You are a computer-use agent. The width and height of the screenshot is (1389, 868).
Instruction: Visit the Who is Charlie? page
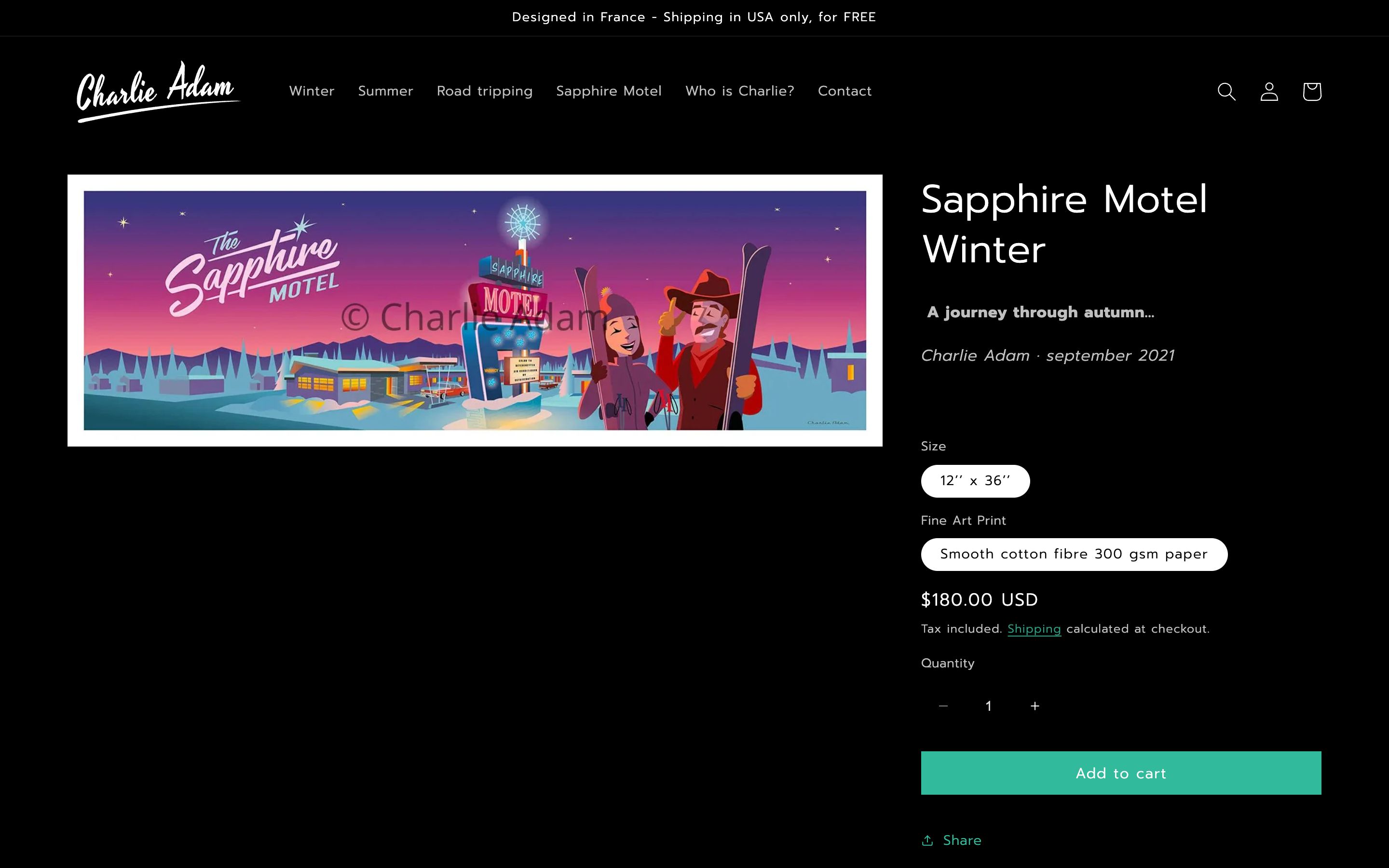pos(740,91)
